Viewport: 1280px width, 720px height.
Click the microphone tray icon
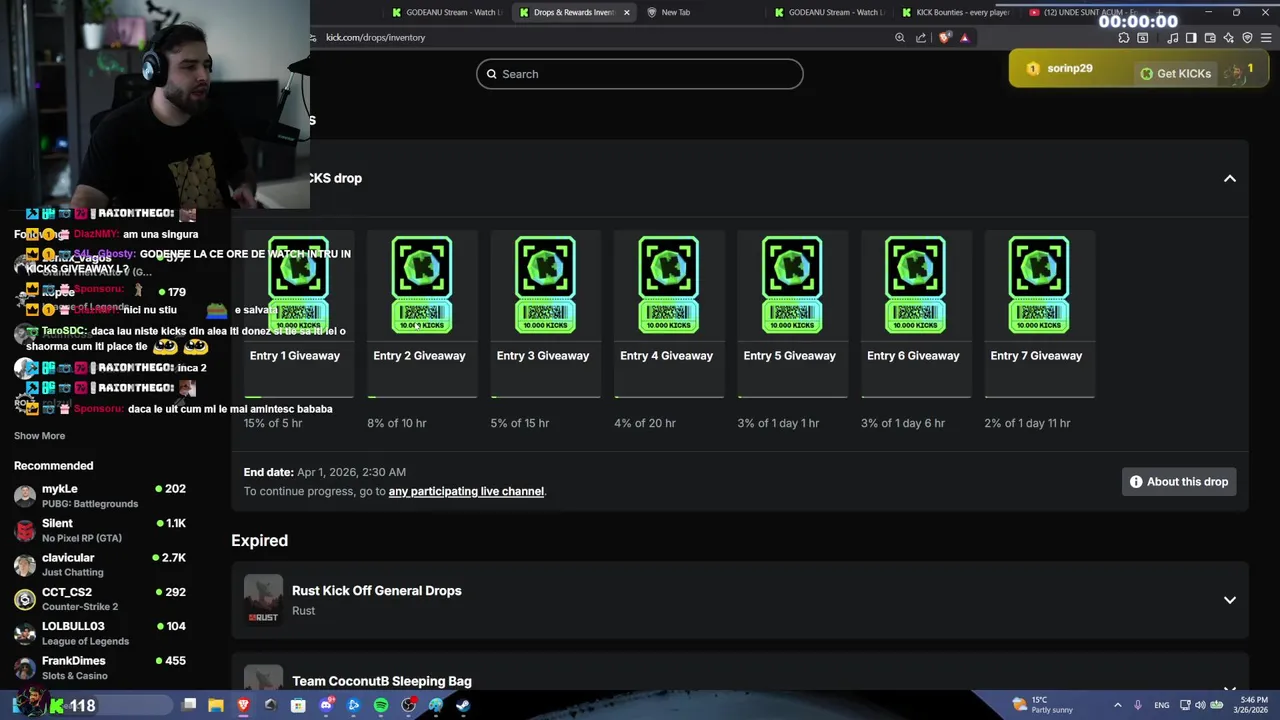point(1139,705)
